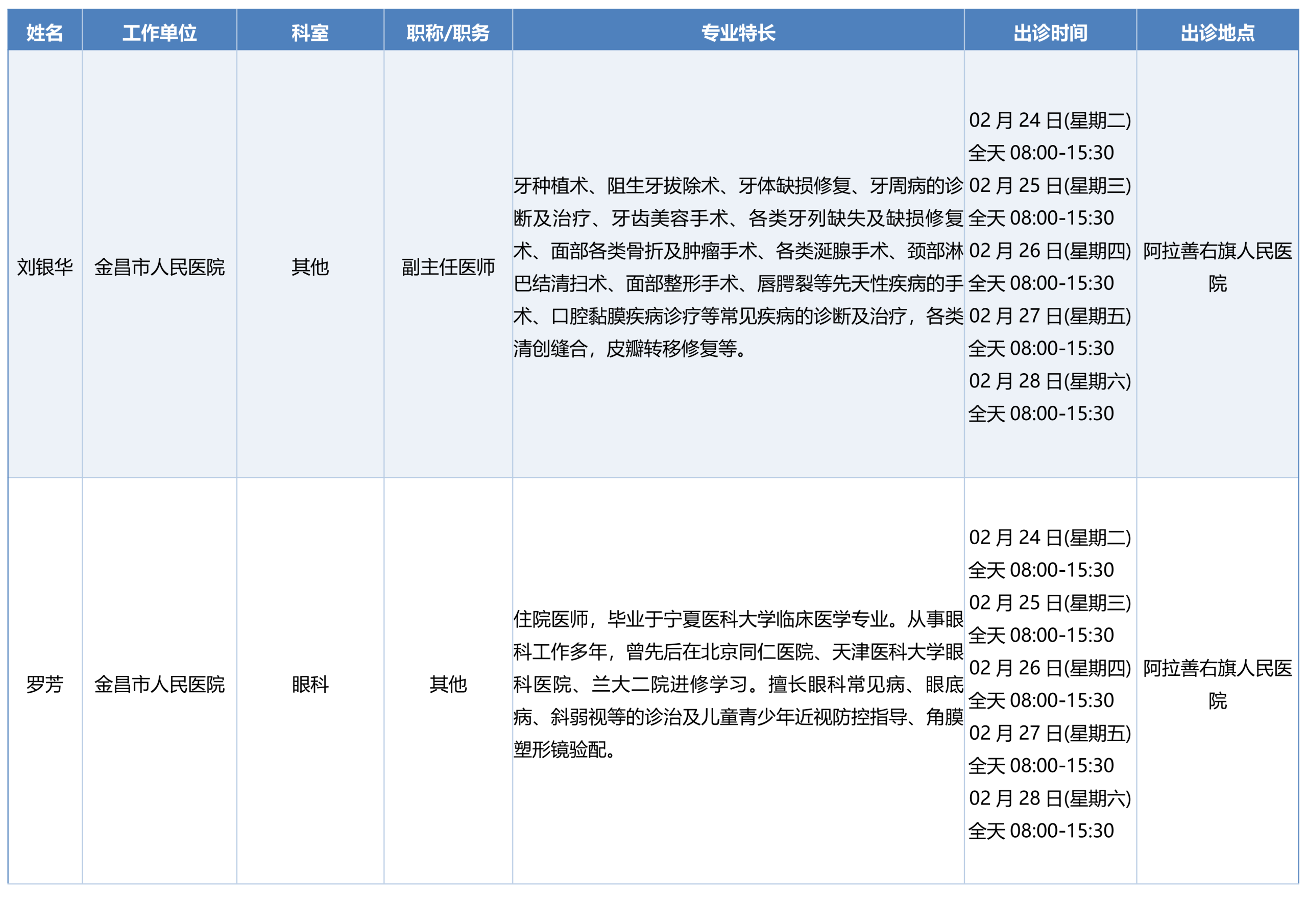Click the specialty text starting with 住院医师

(x=738, y=684)
